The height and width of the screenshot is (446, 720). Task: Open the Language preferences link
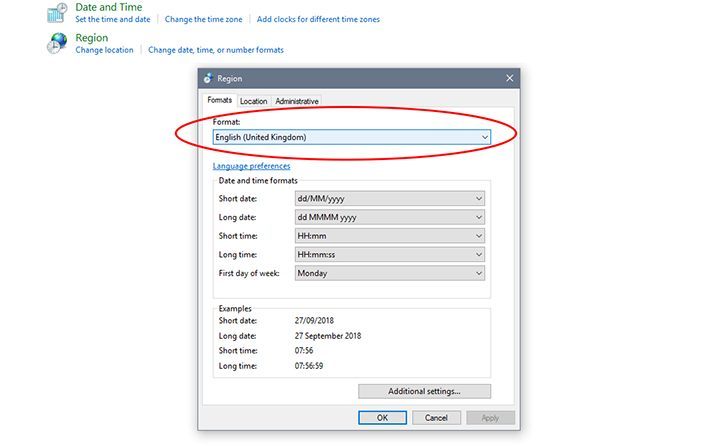[251, 166]
